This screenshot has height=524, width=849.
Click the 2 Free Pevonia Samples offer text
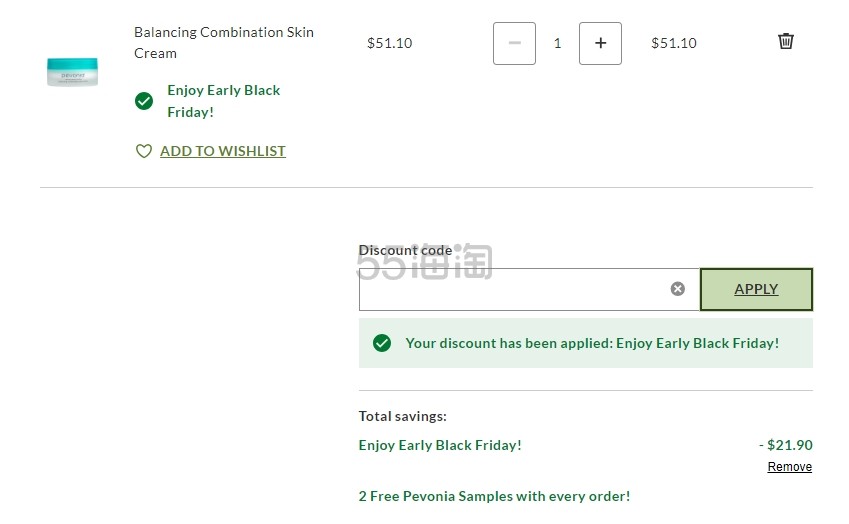coord(494,496)
